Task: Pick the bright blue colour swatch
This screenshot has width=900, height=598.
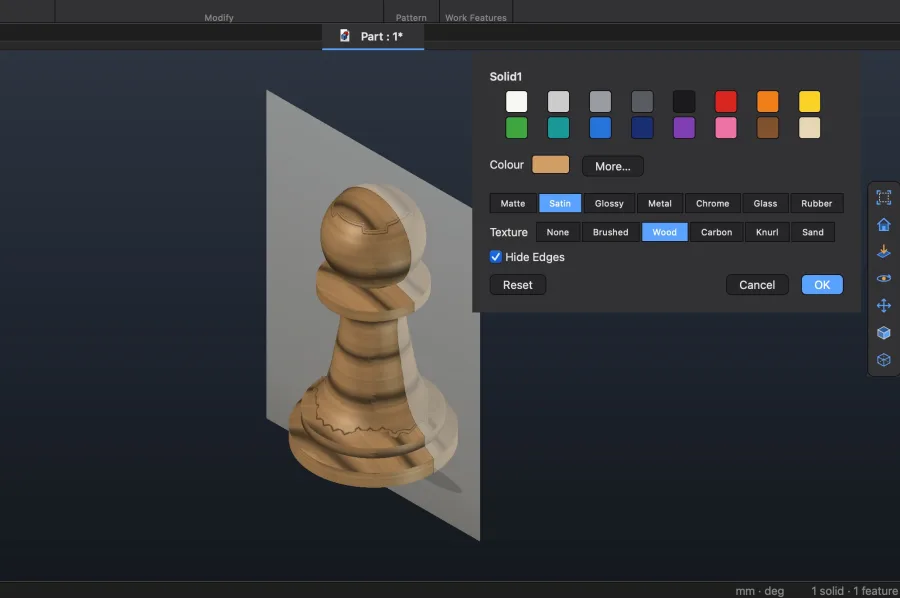Action: [600, 127]
